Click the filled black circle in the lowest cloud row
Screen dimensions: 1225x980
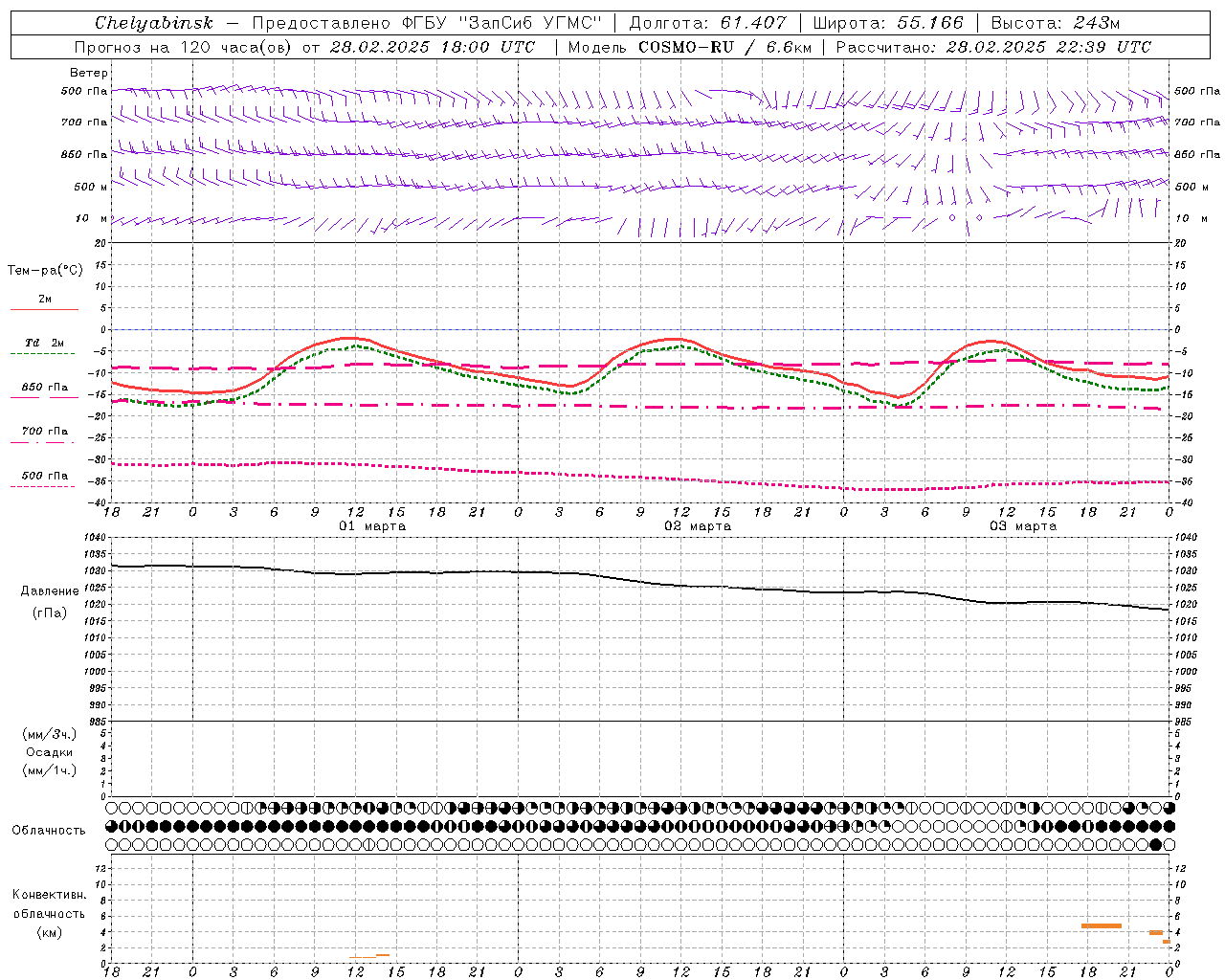pyautogui.click(x=1155, y=844)
